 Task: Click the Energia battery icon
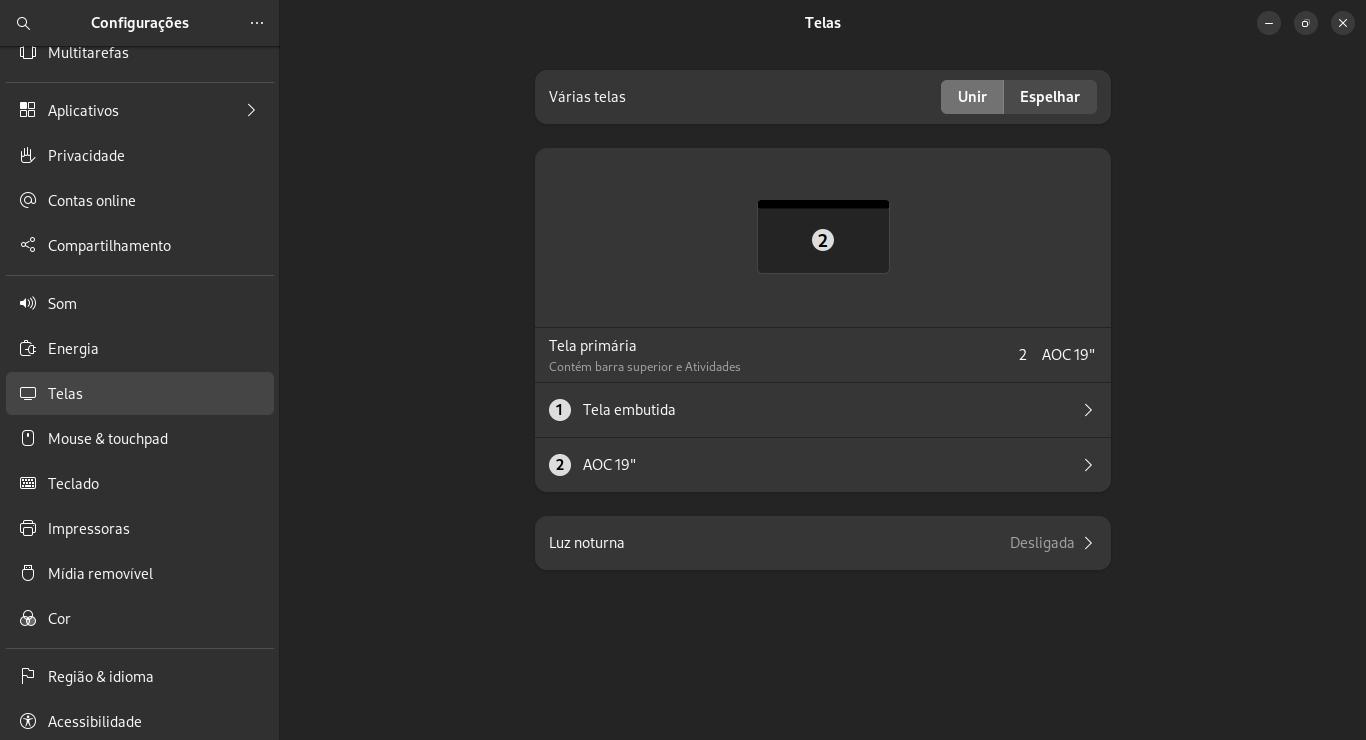coord(28,349)
